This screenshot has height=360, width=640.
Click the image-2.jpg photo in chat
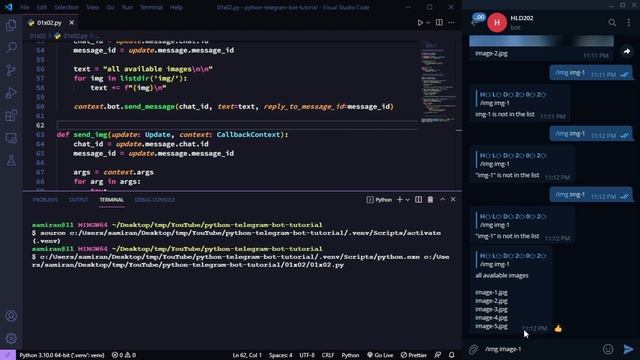[541, 41]
